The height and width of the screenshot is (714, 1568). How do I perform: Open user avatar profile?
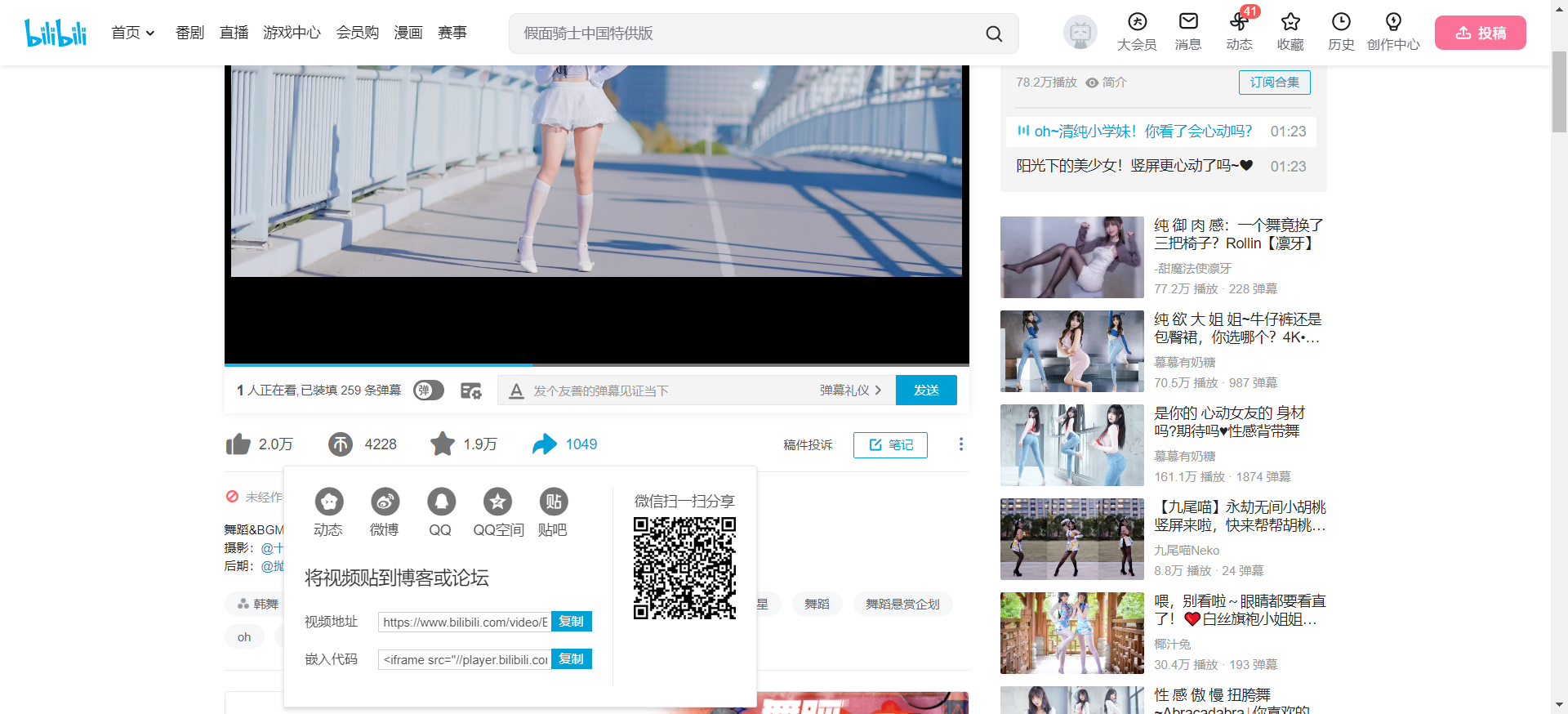(1080, 33)
